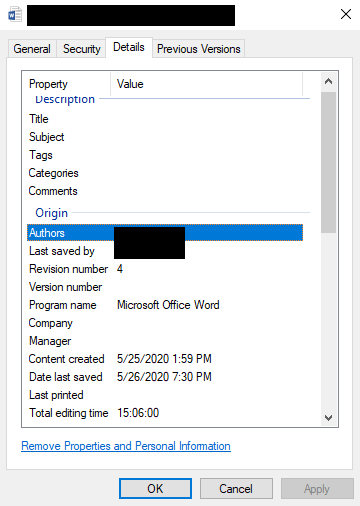The image size is (360, 506).
Task: Click the 5/26/2020 7:30 PM value
Action: click(x=164, y=377)
